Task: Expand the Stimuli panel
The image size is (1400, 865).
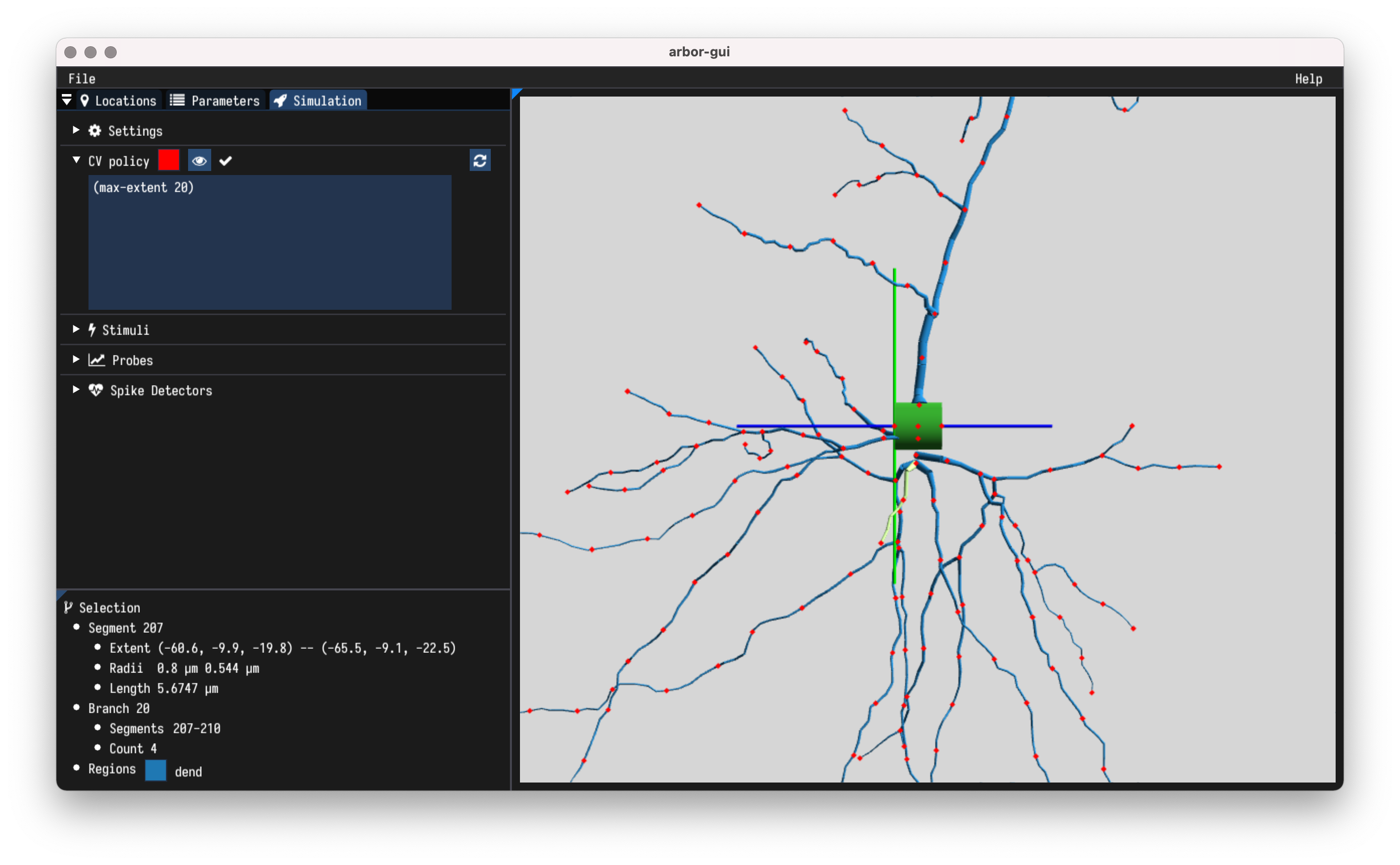Action: [x=78, y=330]
